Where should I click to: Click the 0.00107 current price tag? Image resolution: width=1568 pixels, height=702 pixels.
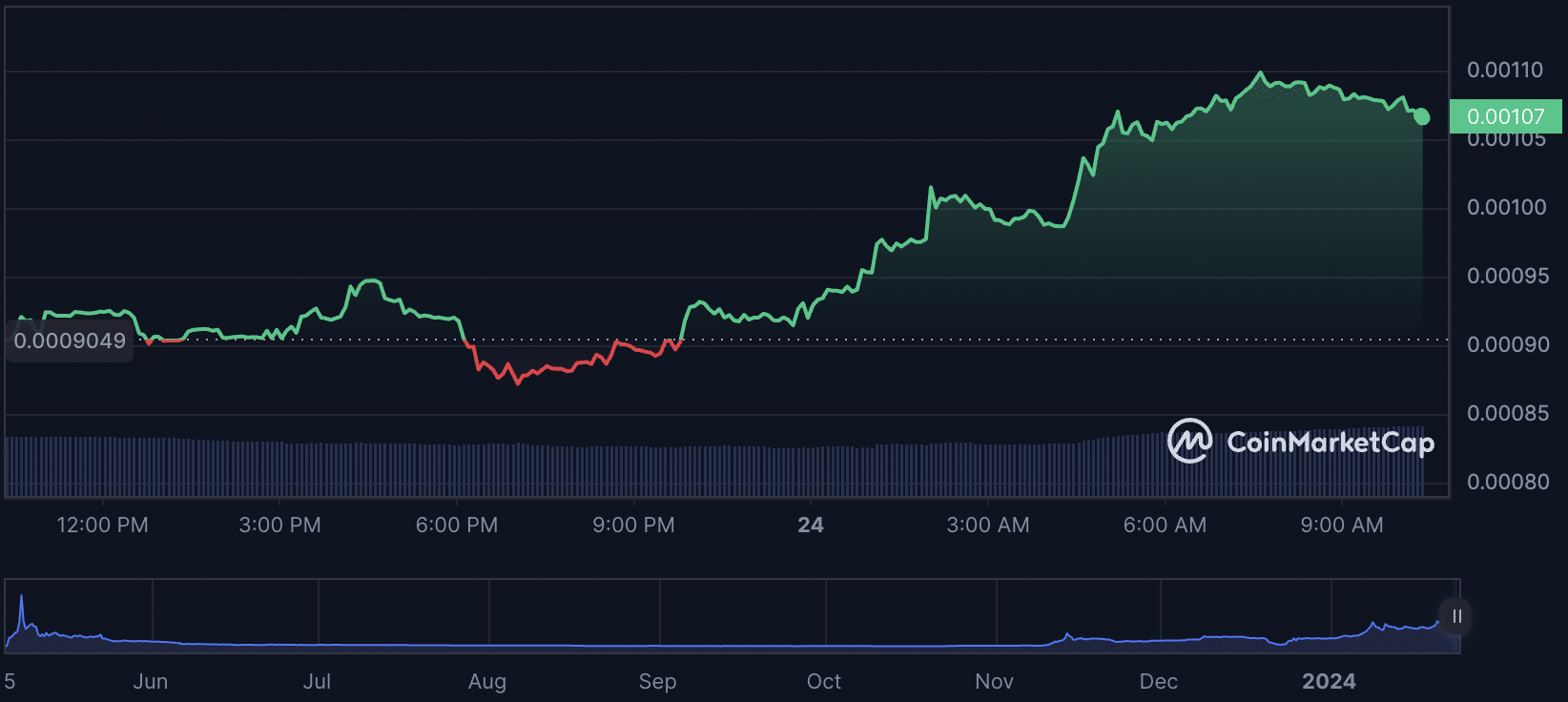[1505, 116]
